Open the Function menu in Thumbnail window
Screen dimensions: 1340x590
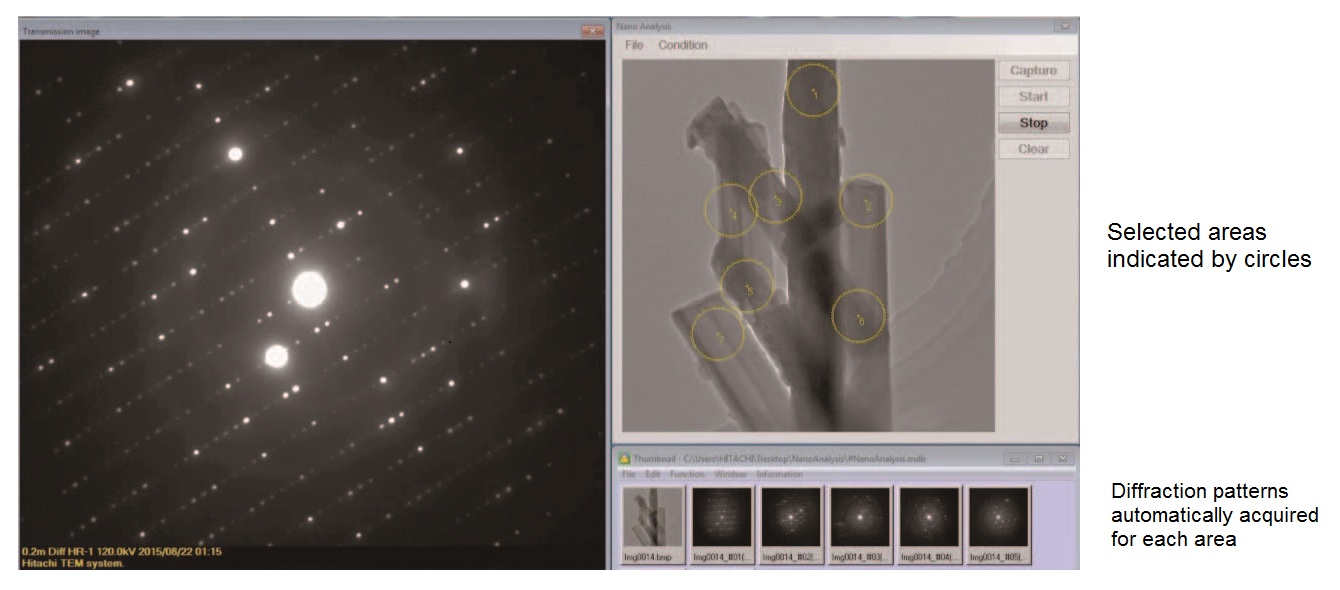(687, 474)
